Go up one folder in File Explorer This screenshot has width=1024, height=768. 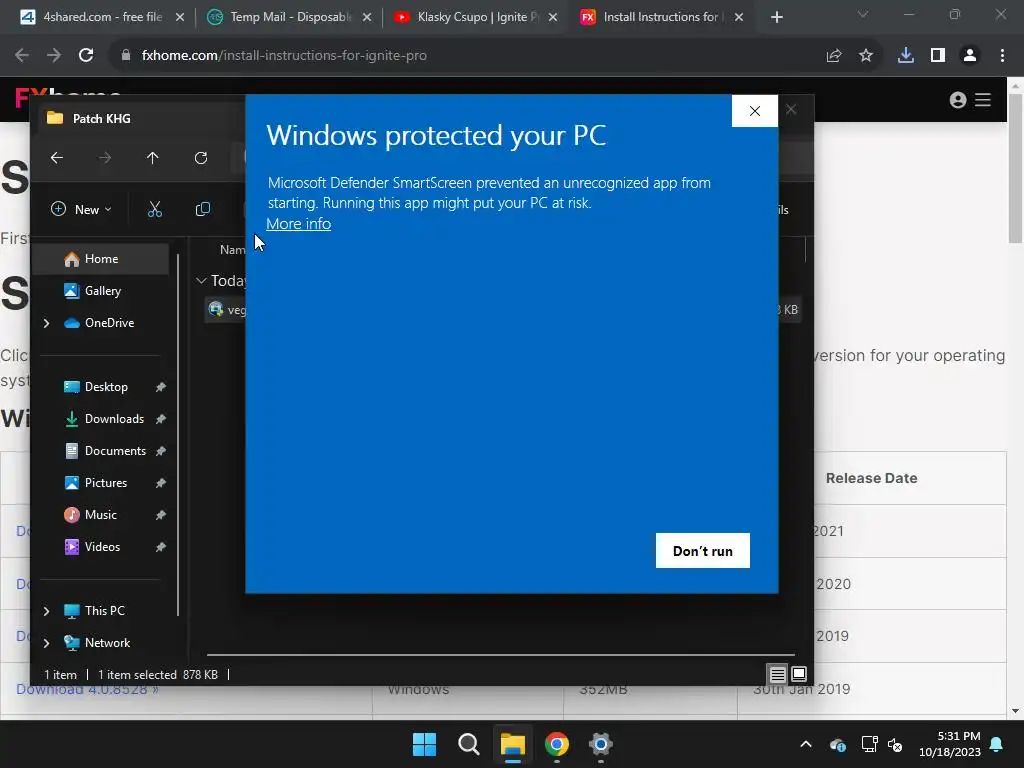[x=152, y=158]
